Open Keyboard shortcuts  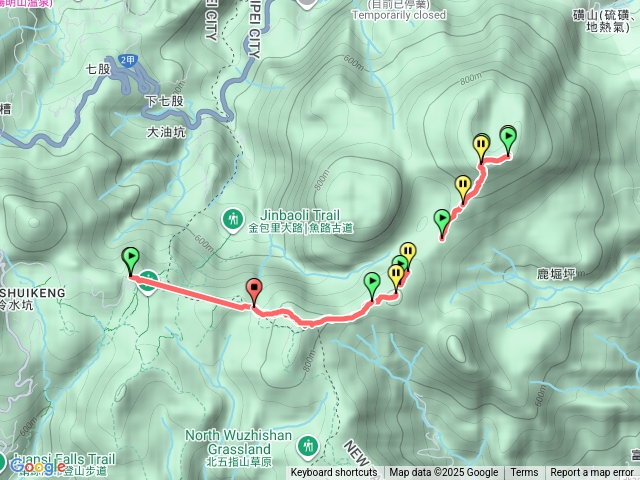click(x=334, y=473)
